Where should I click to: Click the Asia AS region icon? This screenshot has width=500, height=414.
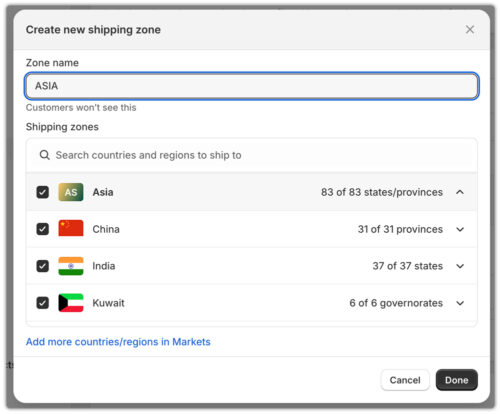click(71, 192)
